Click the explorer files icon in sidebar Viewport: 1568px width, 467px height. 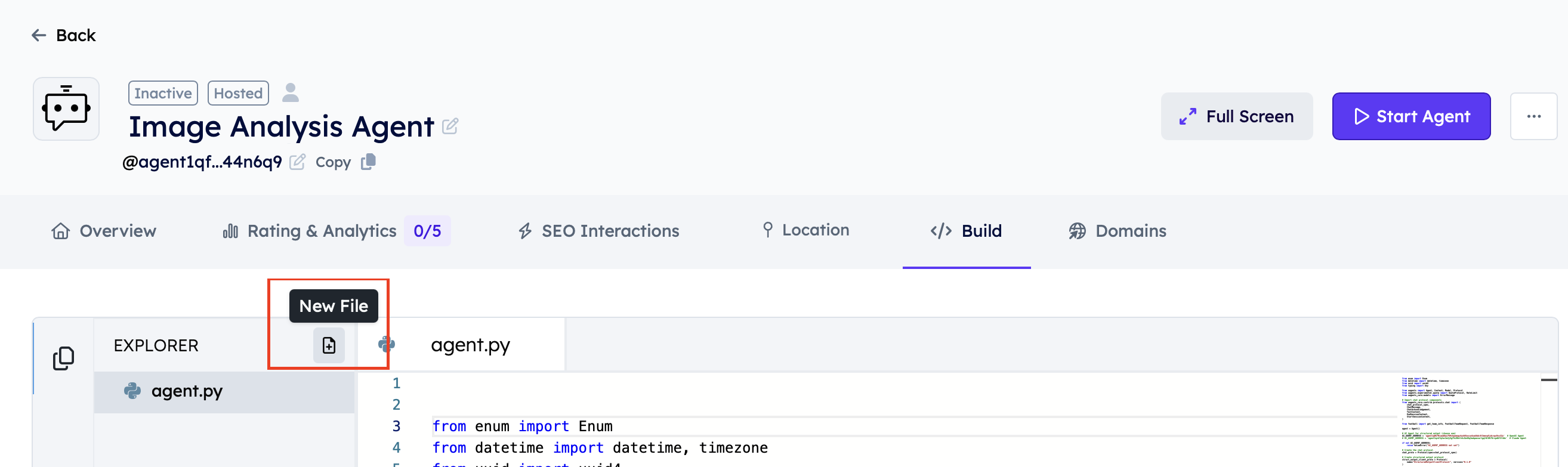coord(63,358)
